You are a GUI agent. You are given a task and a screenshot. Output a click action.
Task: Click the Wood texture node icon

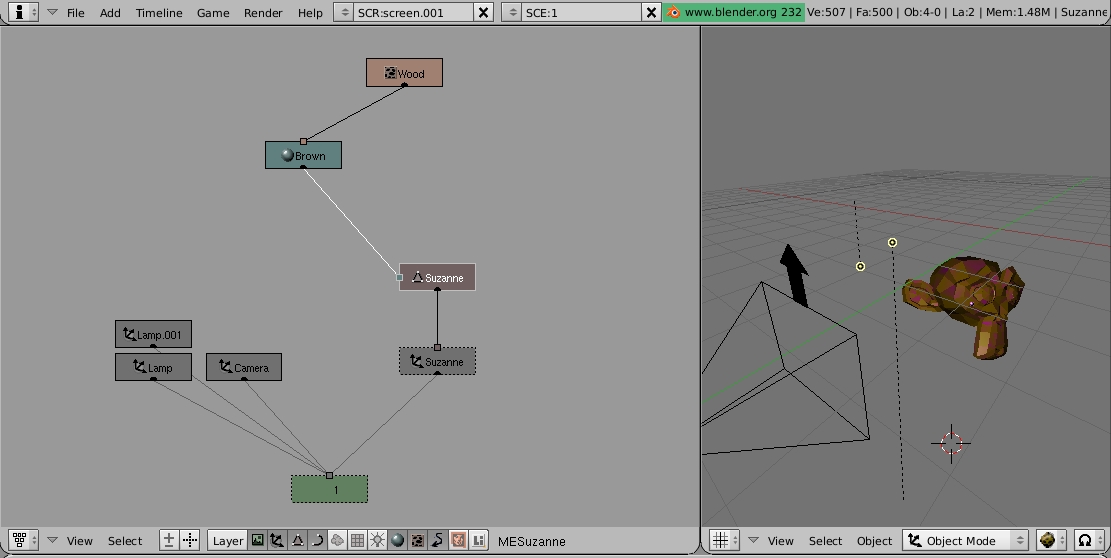pos(390,73)
